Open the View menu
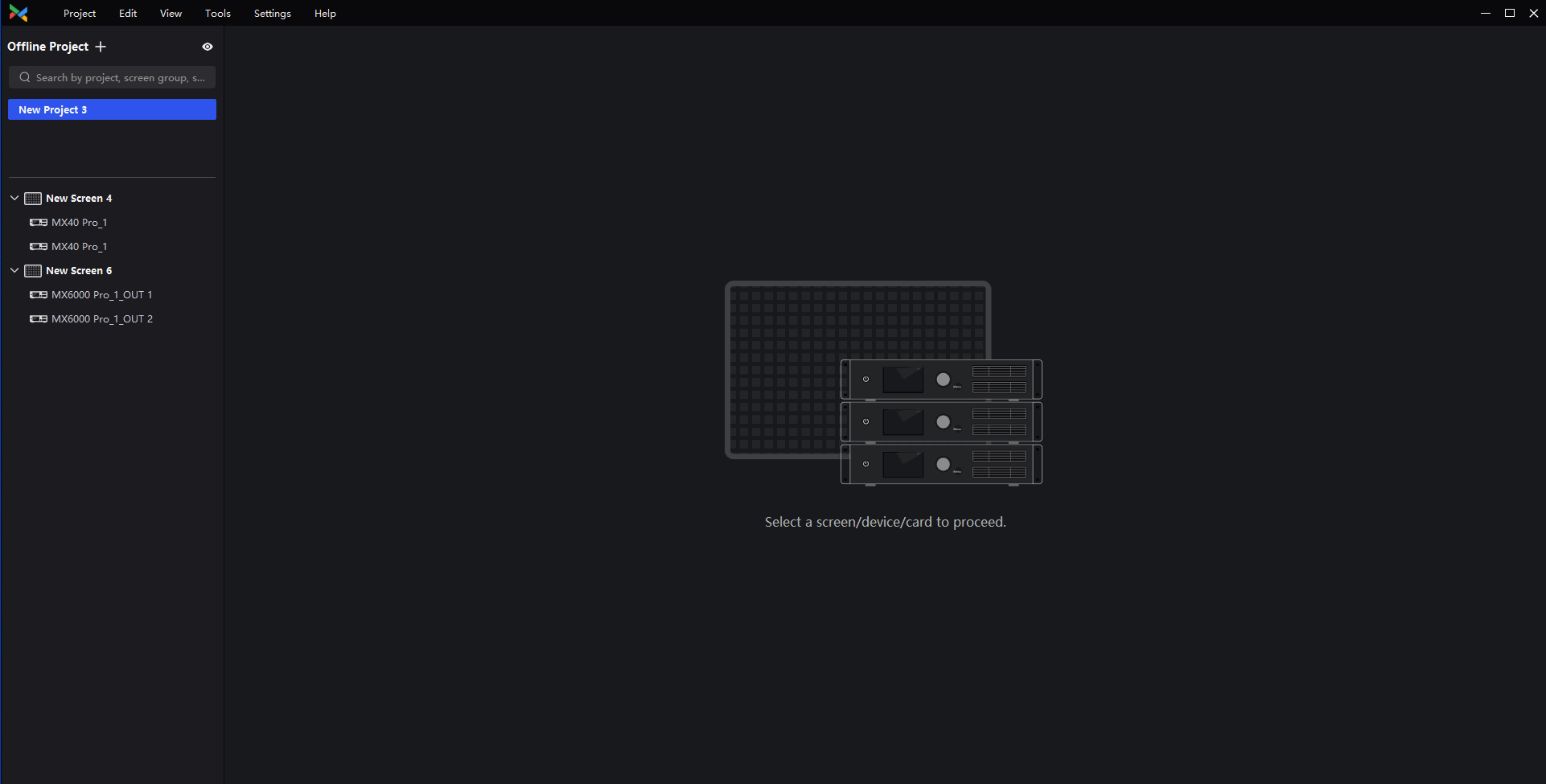The width and height of the screenshot is (1546, 784). (x=171, y=14)
